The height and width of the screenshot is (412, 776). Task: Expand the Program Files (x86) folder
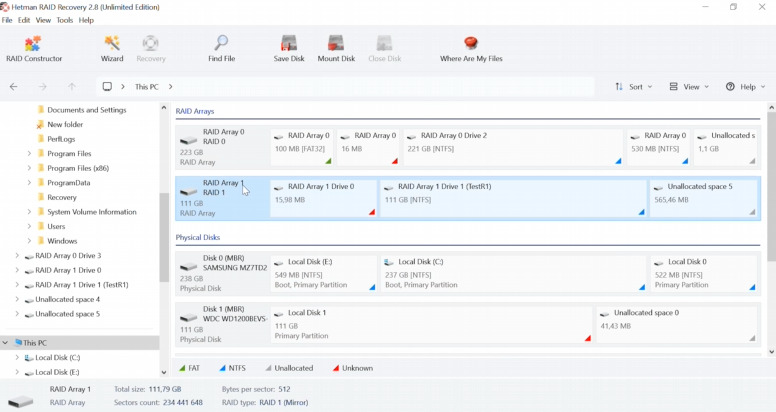29,168
